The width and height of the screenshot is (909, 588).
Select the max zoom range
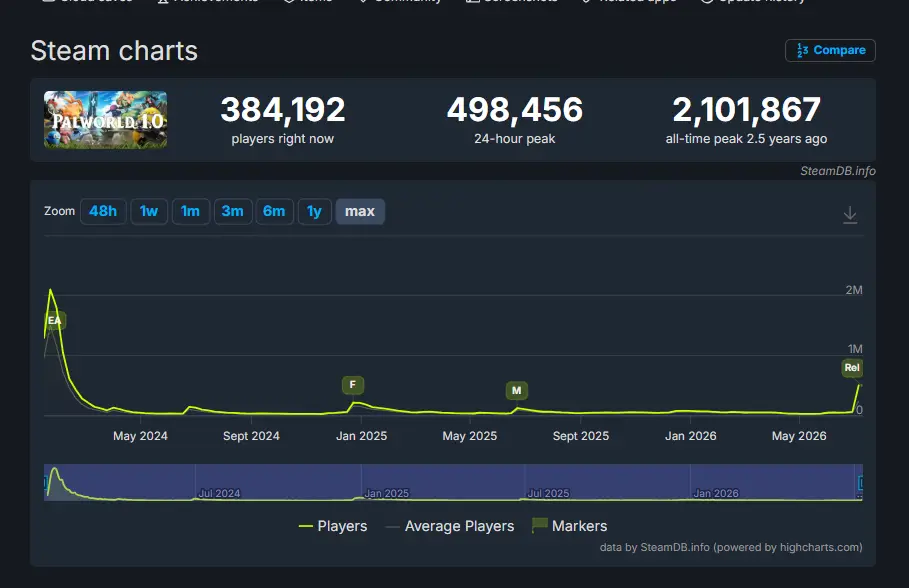360,212
